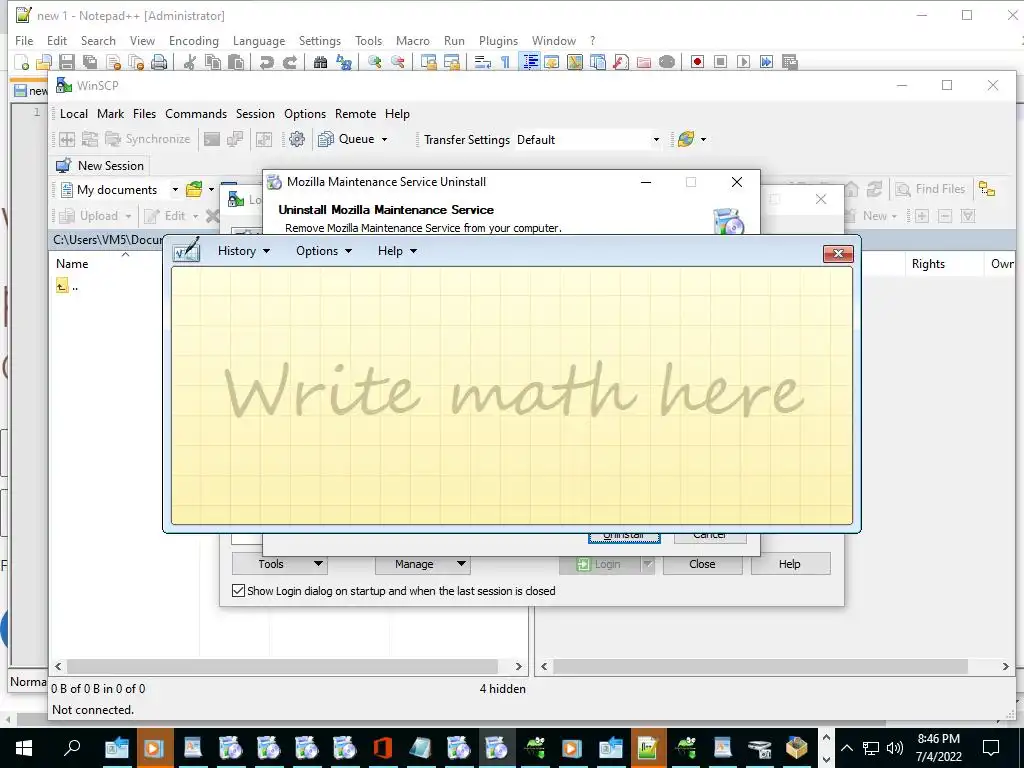Print the document using Notepad++ printer icon
The width and height of the screenshot is (1024, 768).
click(159, 62)
